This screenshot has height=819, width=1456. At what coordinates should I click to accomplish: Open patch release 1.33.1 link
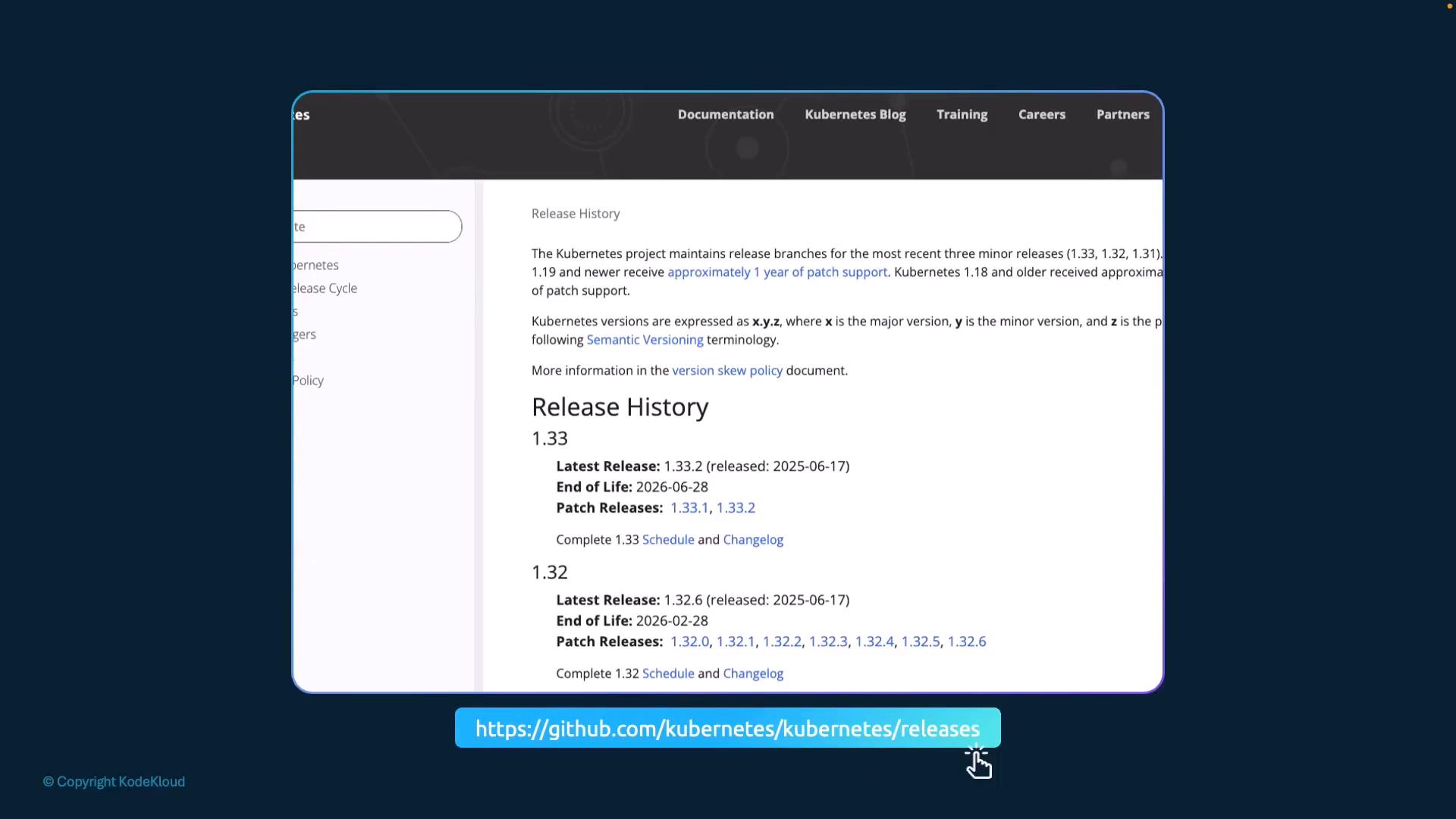tap(689, 508)
